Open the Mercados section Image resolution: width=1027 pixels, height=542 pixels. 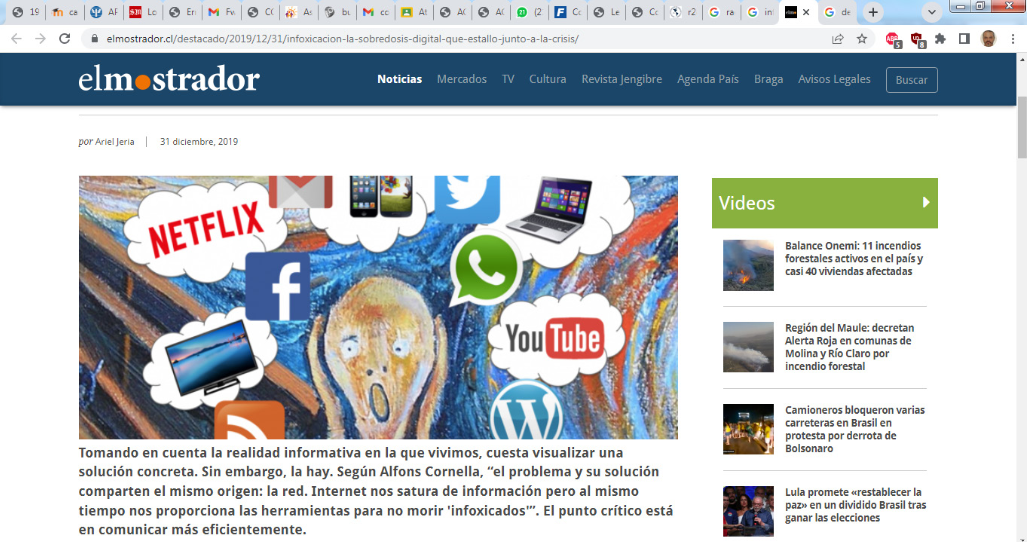pyautogui.click(x=462, y=79)
